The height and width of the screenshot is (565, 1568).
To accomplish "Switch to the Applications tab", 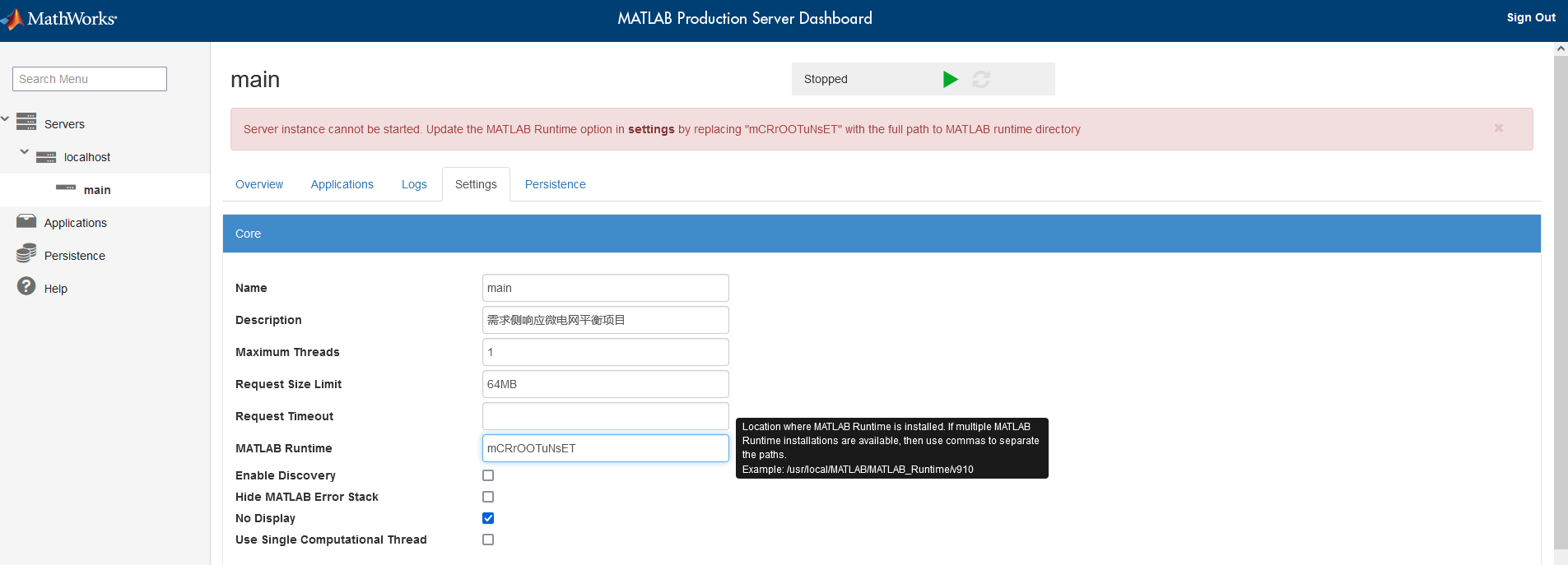I will 342,184.
